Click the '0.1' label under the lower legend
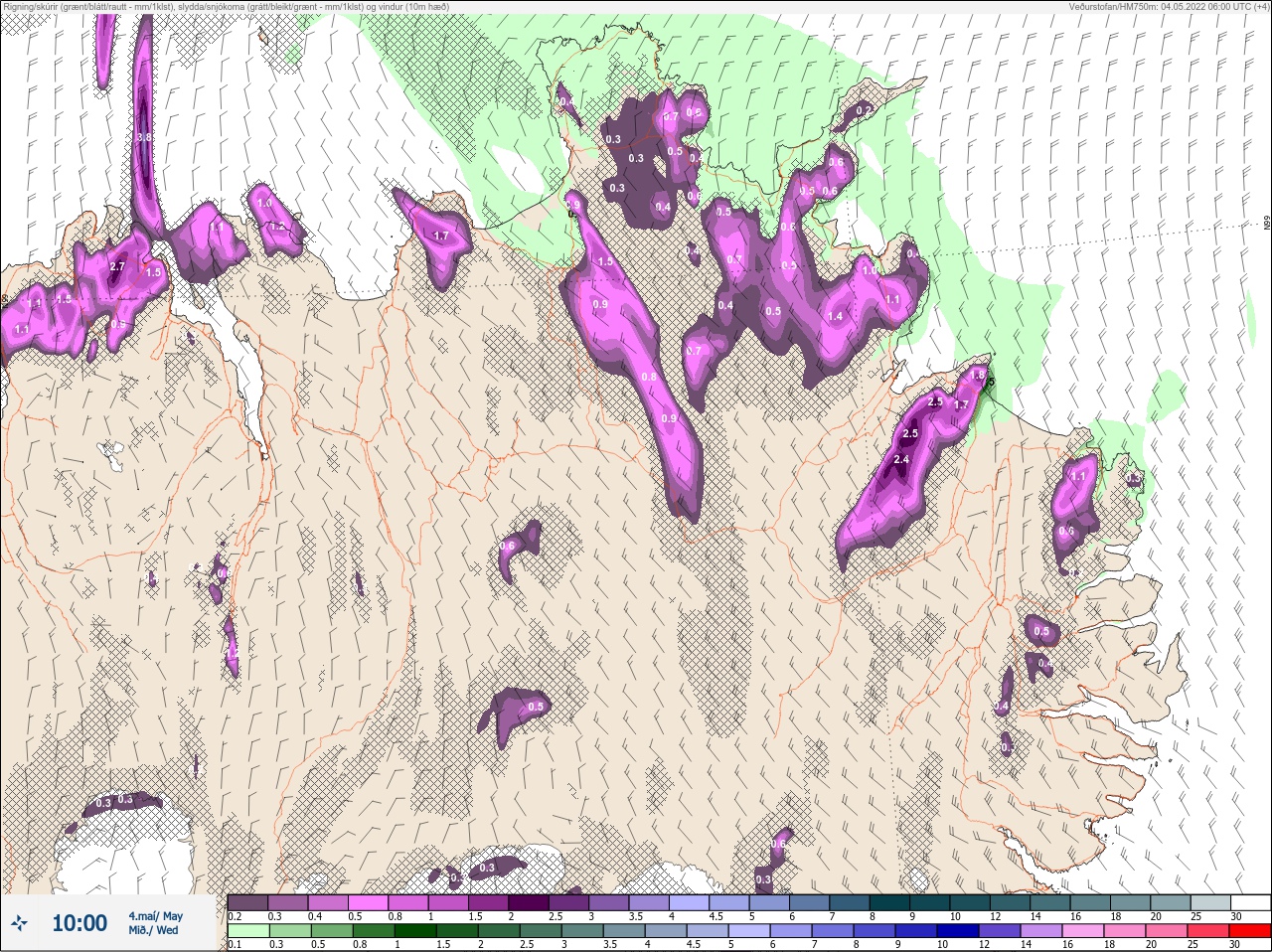This screenshot has width=1272, height=952. [x=235, y=945]
